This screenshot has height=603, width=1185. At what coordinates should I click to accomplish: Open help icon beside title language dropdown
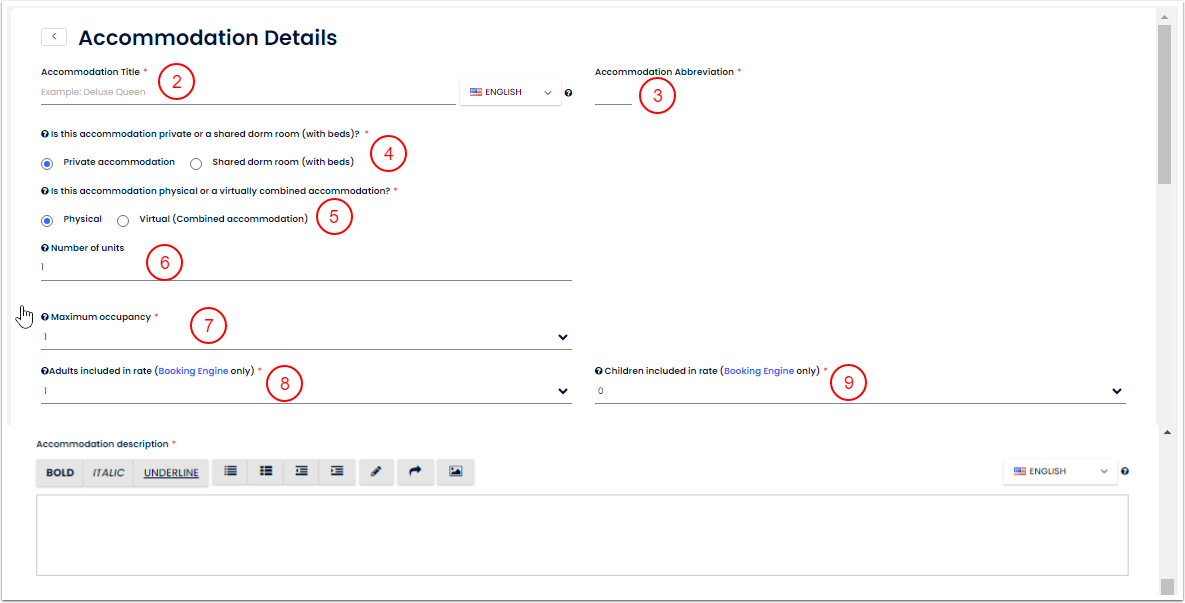coord(568,93)
